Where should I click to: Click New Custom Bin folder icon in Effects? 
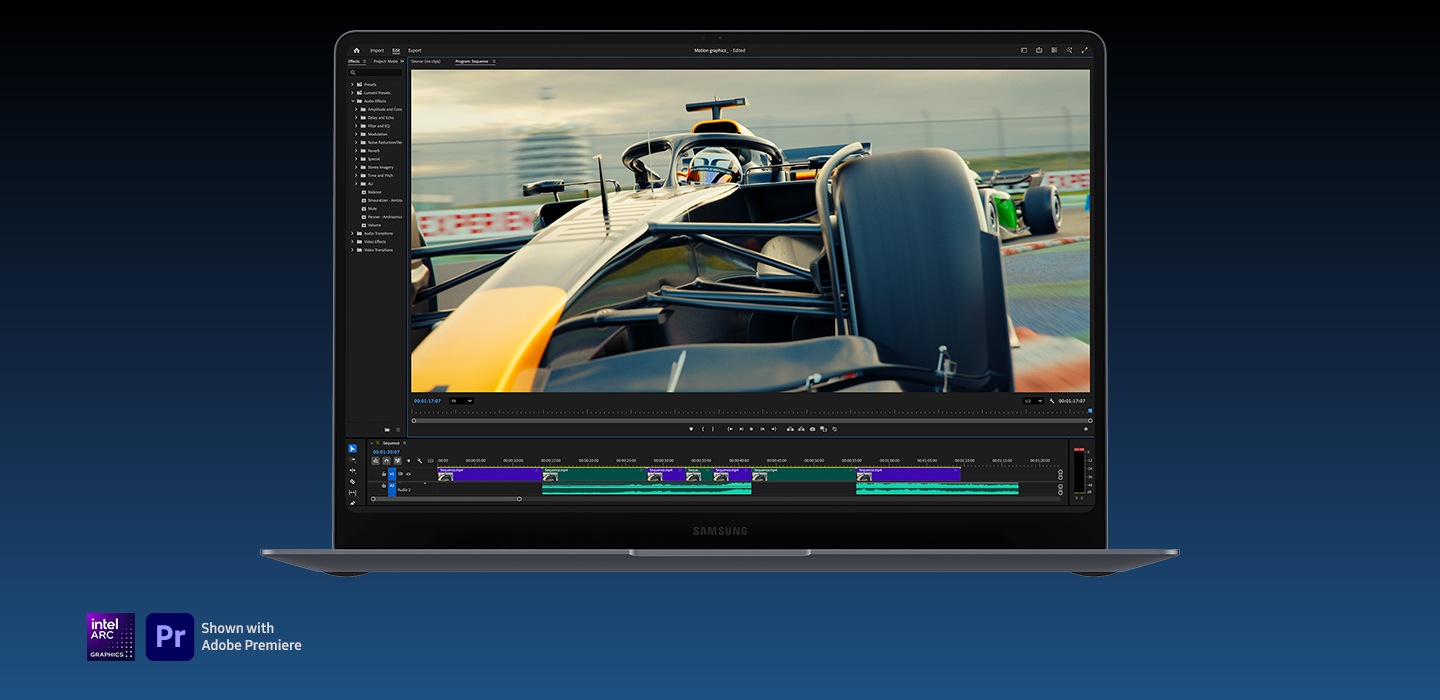pos(387,430)
